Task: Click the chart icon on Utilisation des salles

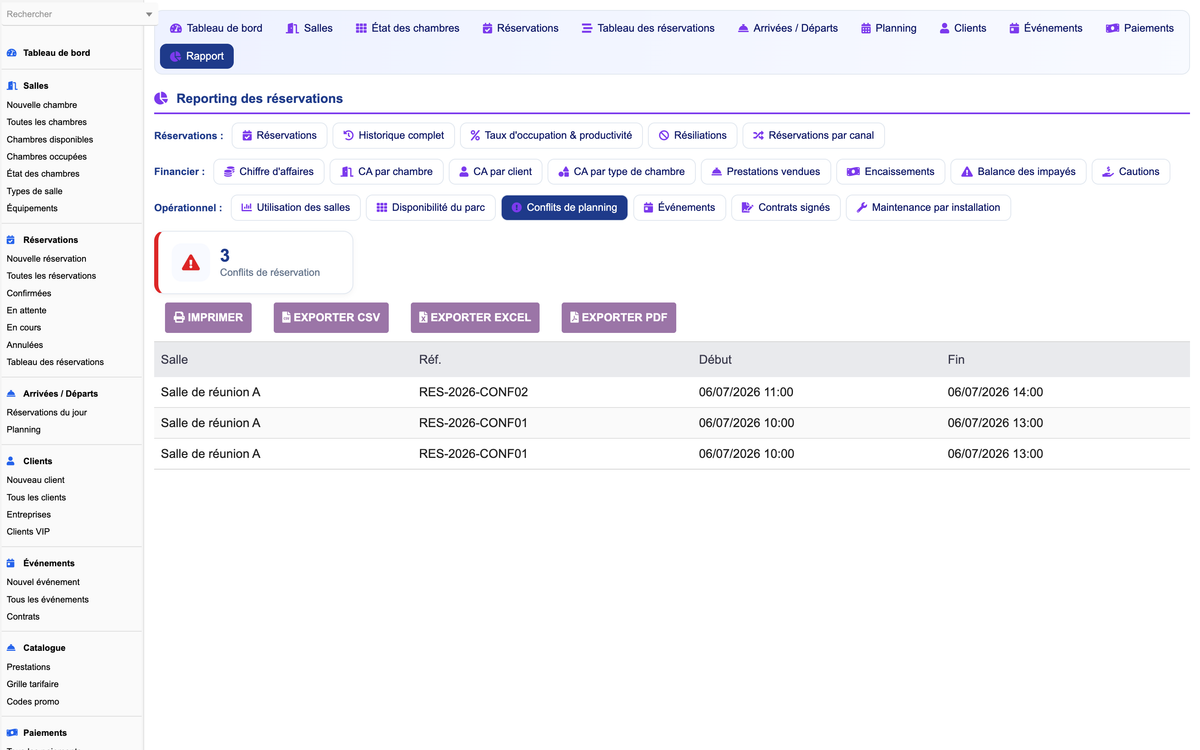Action: point(247,208)
